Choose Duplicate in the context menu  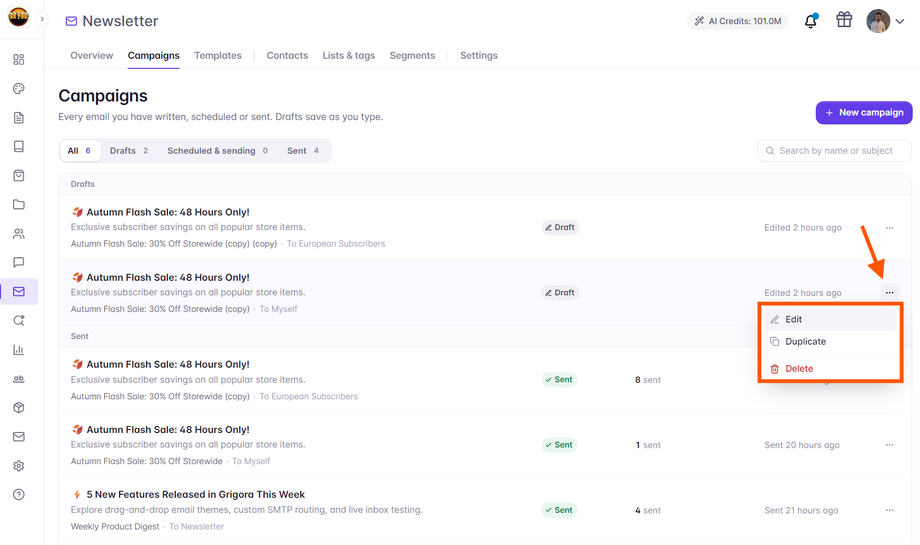[x=830, y=341]
